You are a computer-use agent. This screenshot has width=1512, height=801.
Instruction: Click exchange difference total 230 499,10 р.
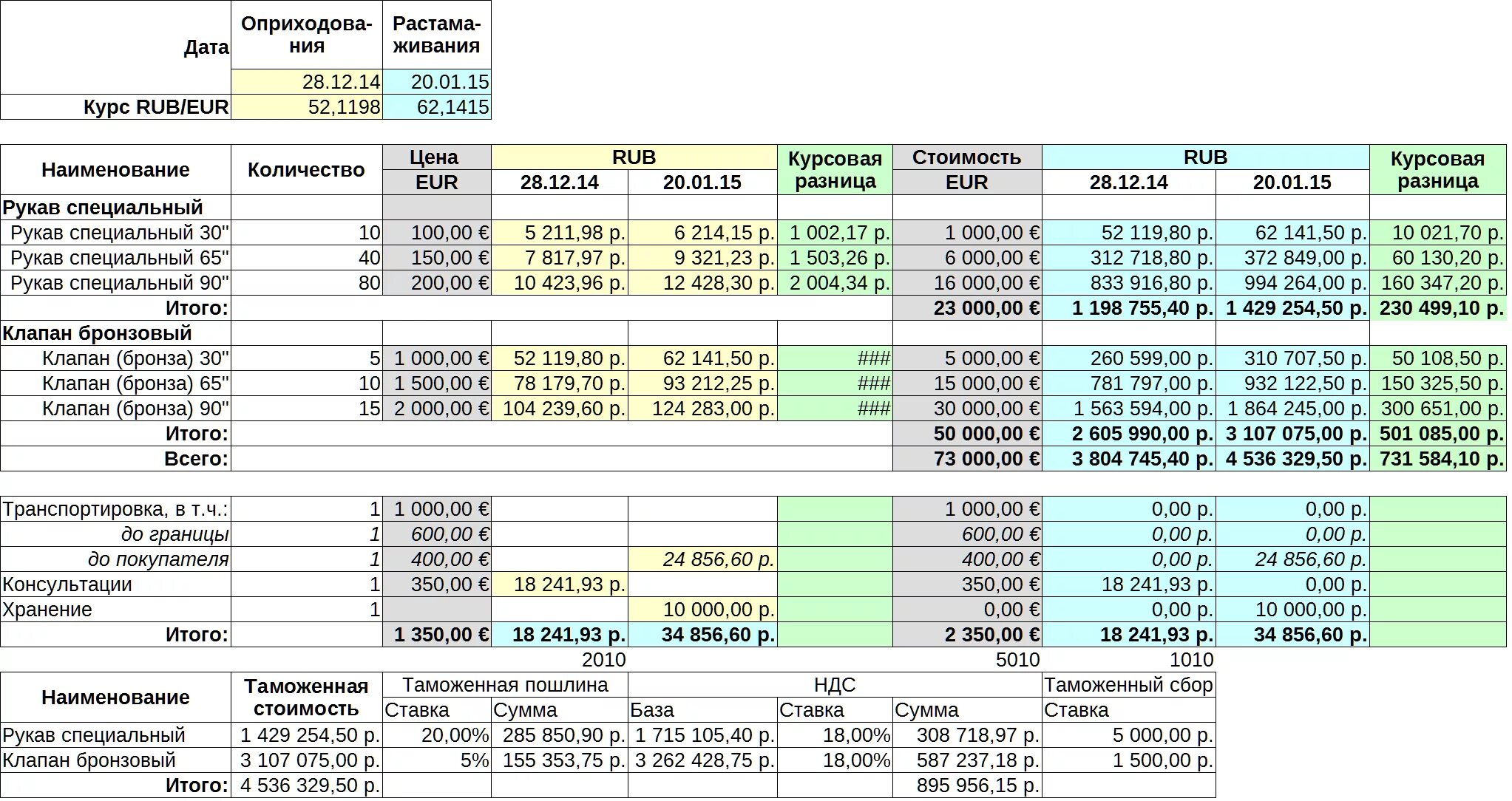click(x=1438, y=308)
